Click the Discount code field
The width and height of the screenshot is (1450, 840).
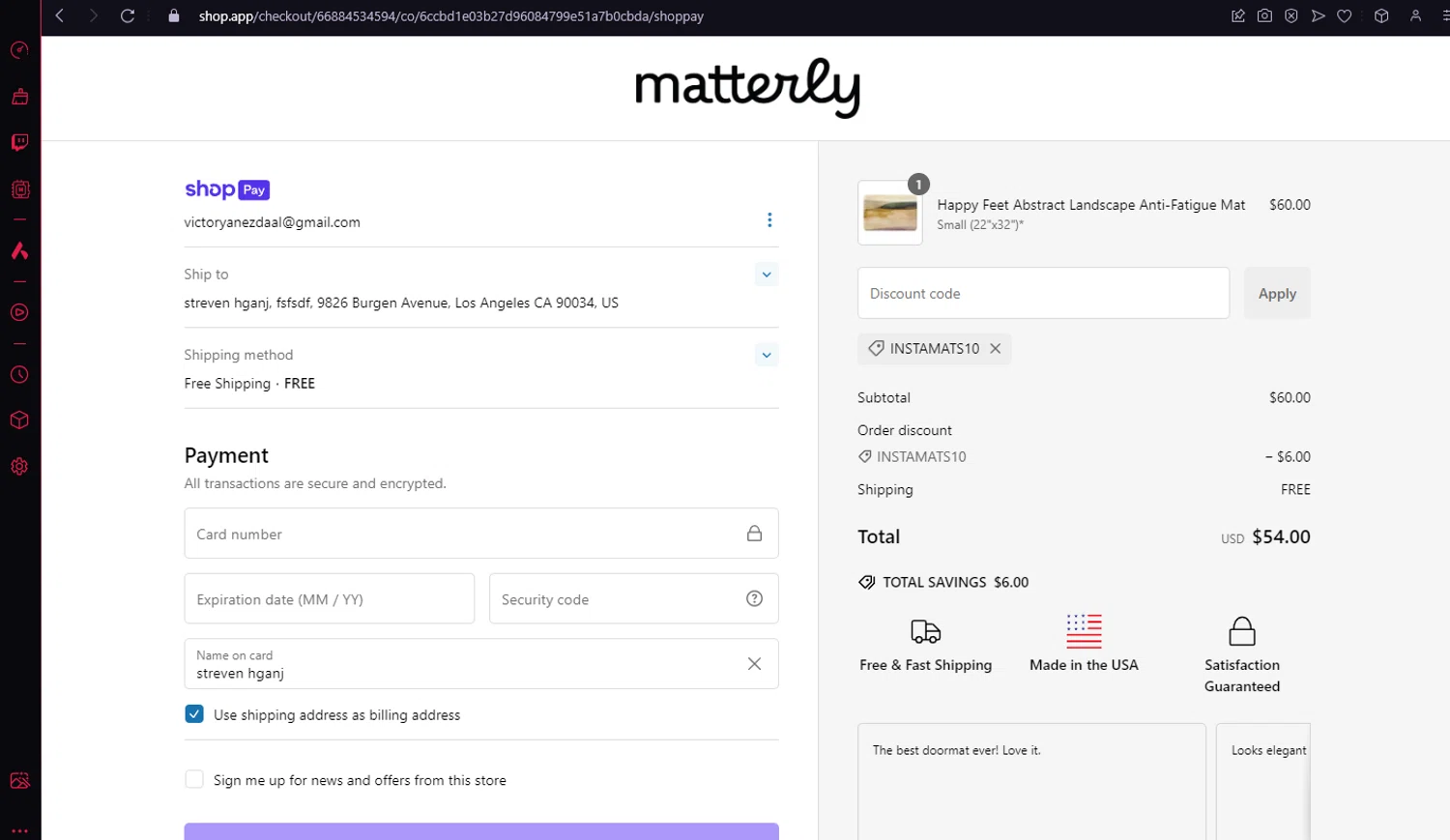tap(1043, 293)
